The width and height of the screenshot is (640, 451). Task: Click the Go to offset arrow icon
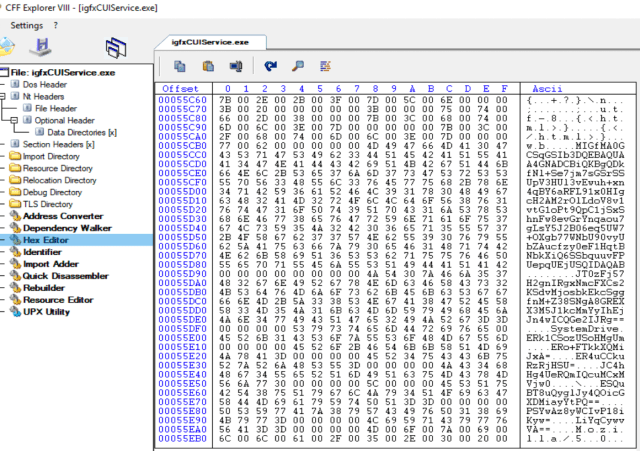click(x=270, y=66)
